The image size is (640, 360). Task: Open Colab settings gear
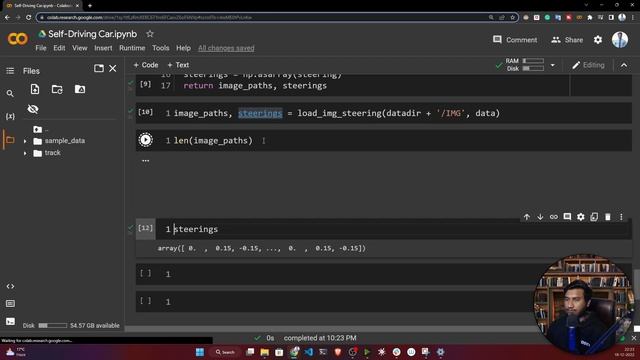598,40
